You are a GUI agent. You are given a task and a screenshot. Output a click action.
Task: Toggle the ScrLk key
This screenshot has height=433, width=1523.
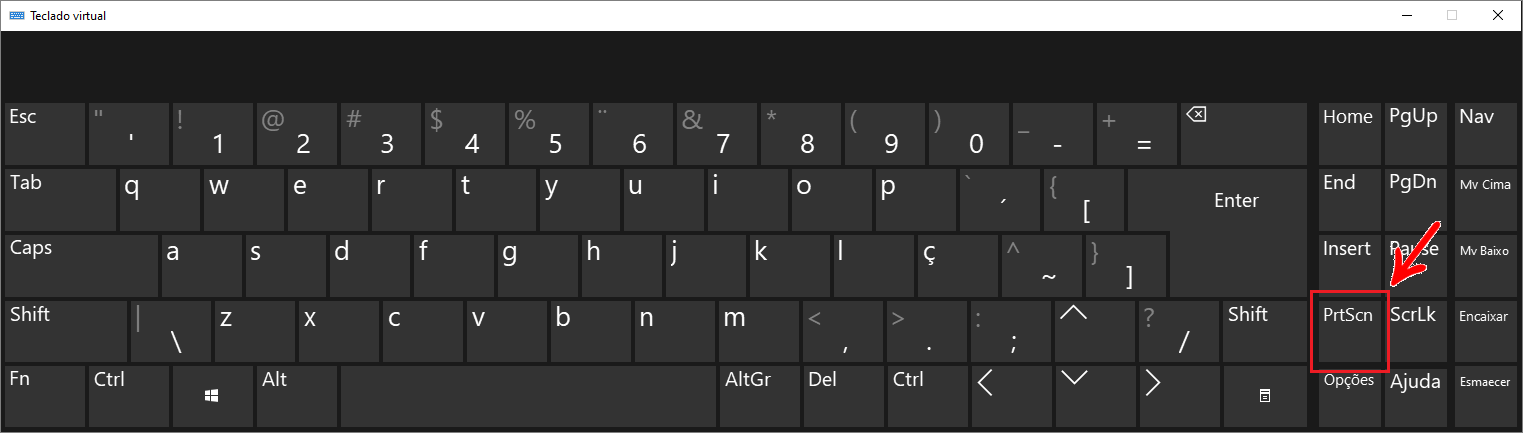(1416, 331)
